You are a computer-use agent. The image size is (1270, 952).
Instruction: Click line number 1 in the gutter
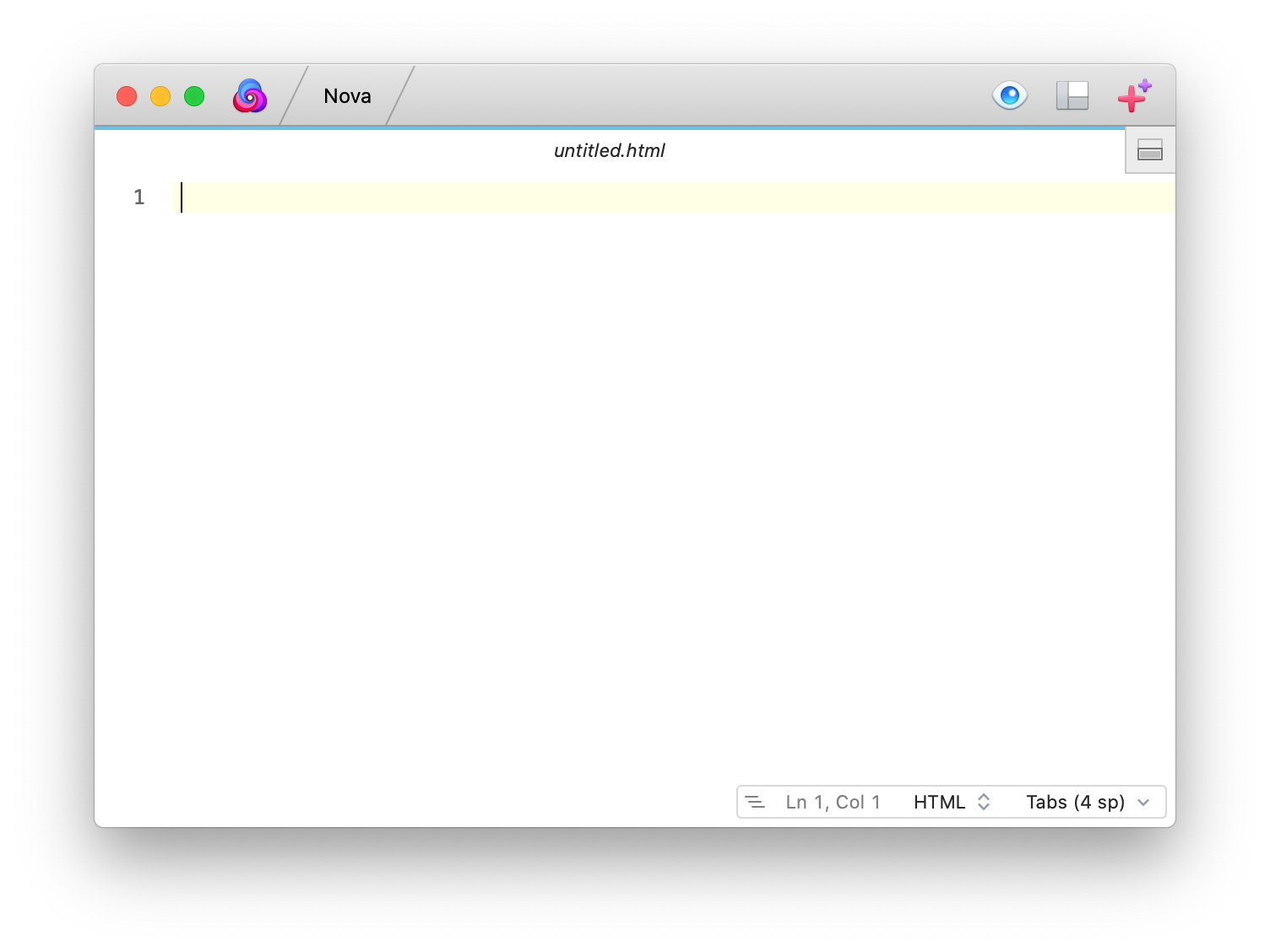pyautogui.click(x=139, y=197)
